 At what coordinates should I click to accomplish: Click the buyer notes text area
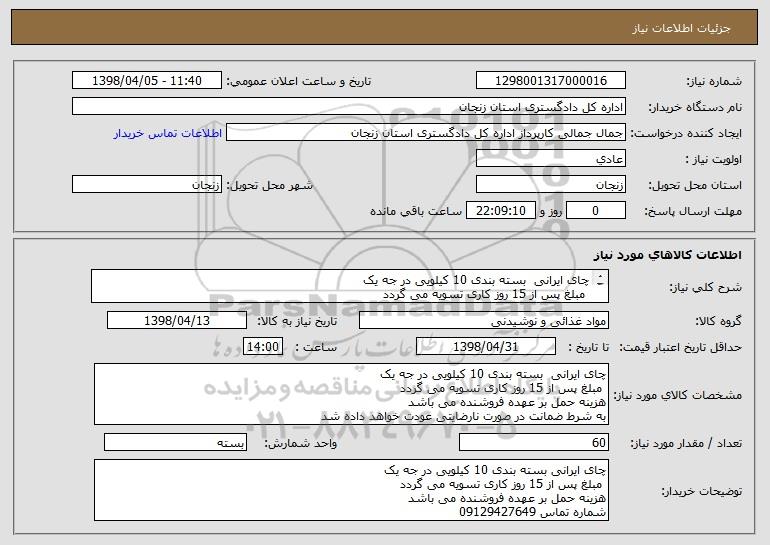351,490
